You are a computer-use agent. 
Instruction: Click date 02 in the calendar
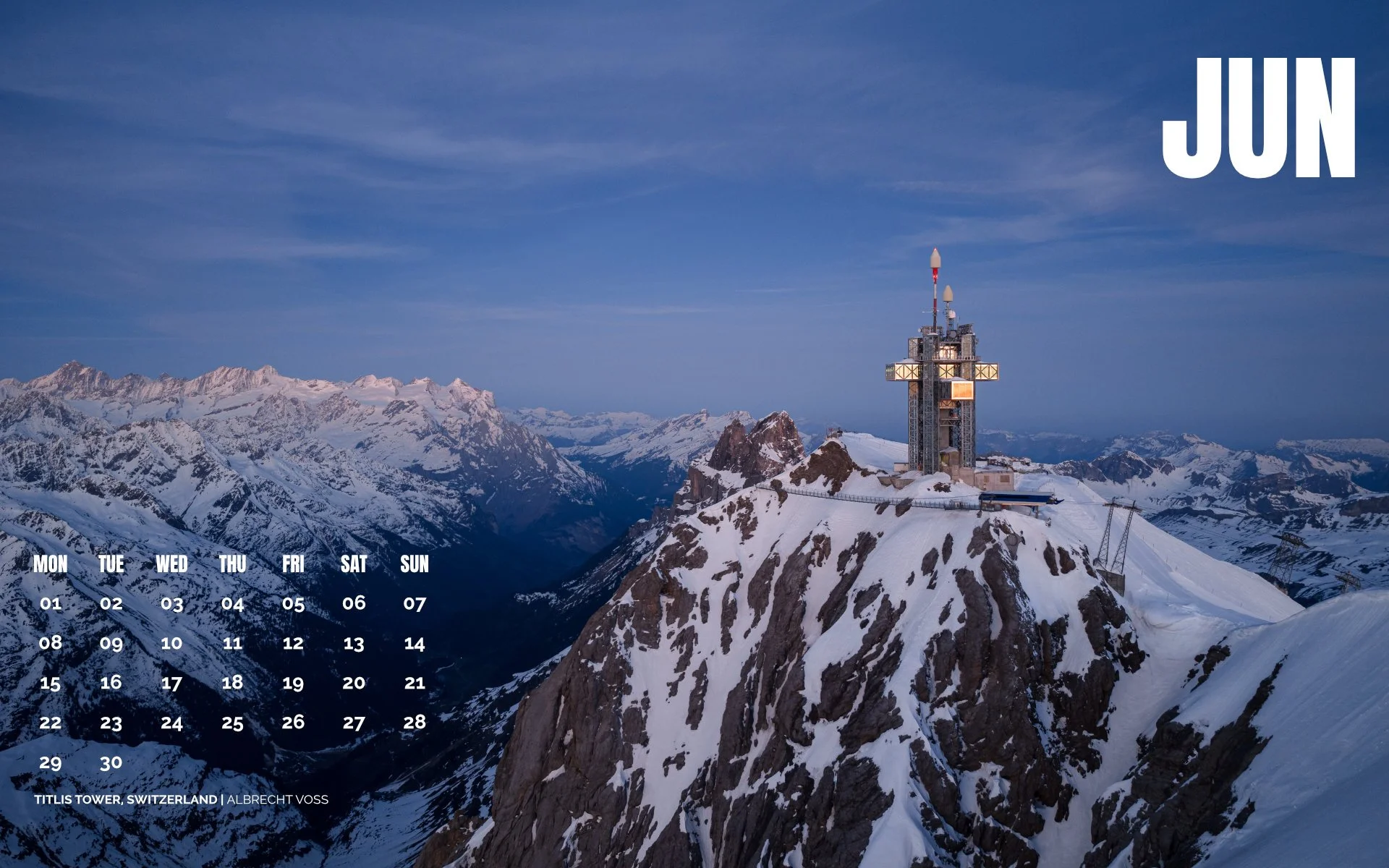point(111,603)
